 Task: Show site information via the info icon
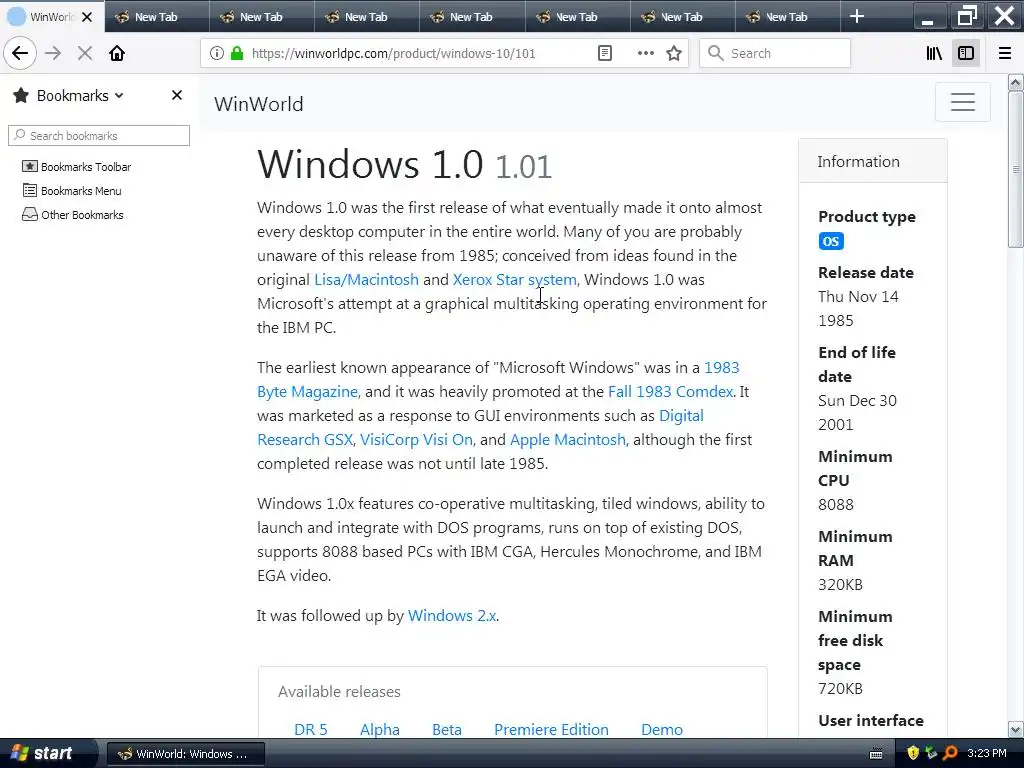[x=217, y=54]
